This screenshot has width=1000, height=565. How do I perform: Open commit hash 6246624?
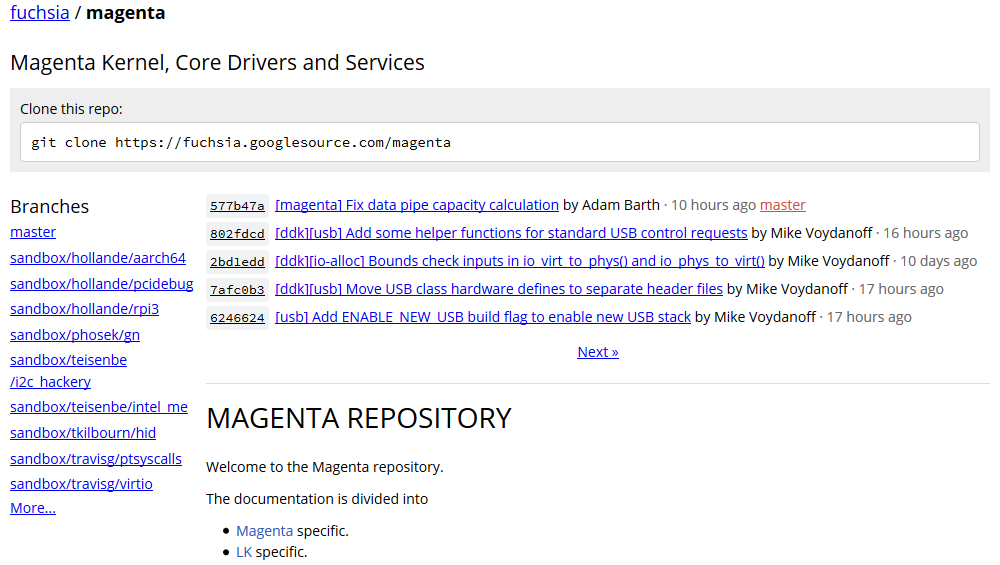point(237,318)
